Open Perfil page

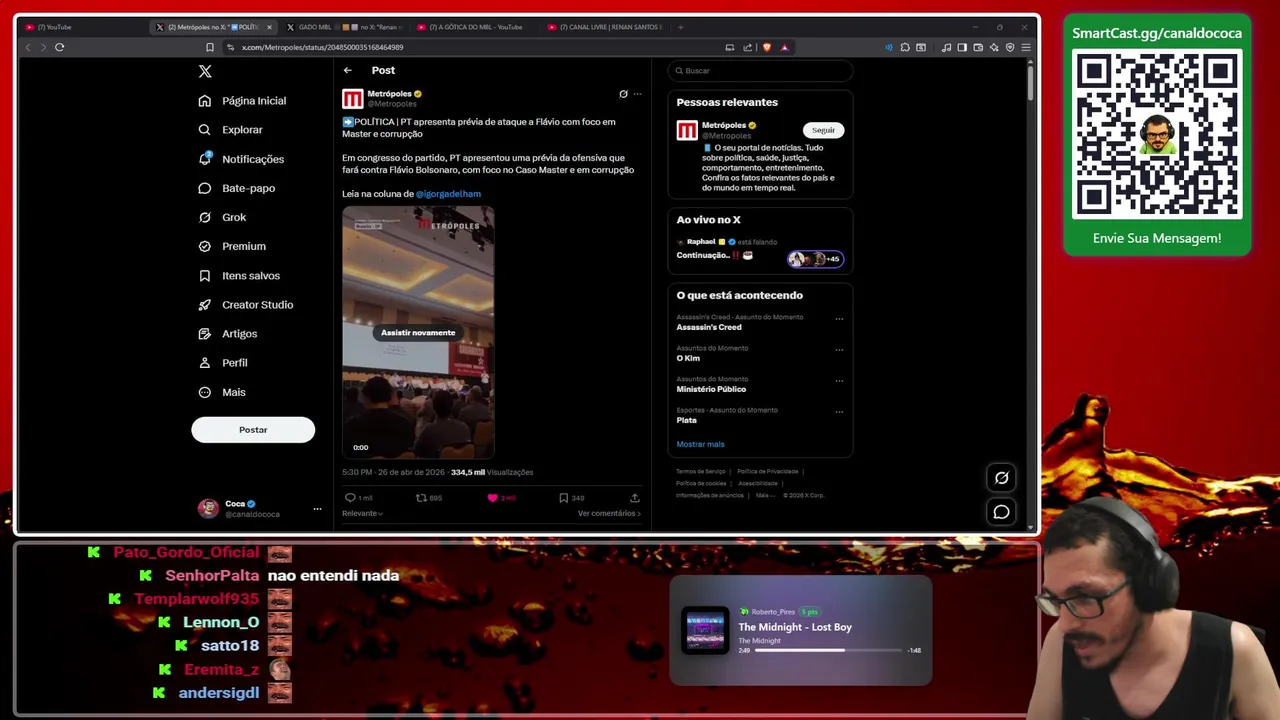(x=223, y=363)
